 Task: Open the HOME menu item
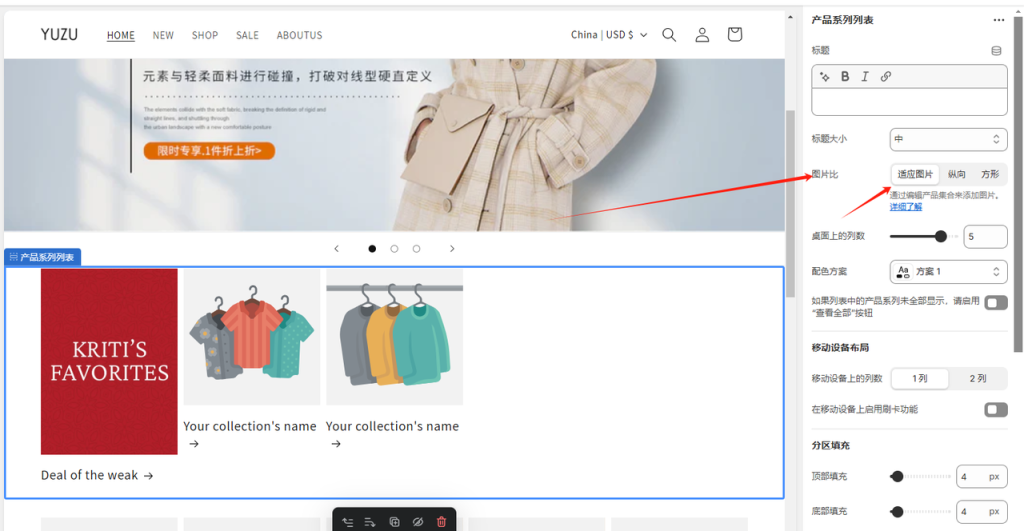pos(121,35)
